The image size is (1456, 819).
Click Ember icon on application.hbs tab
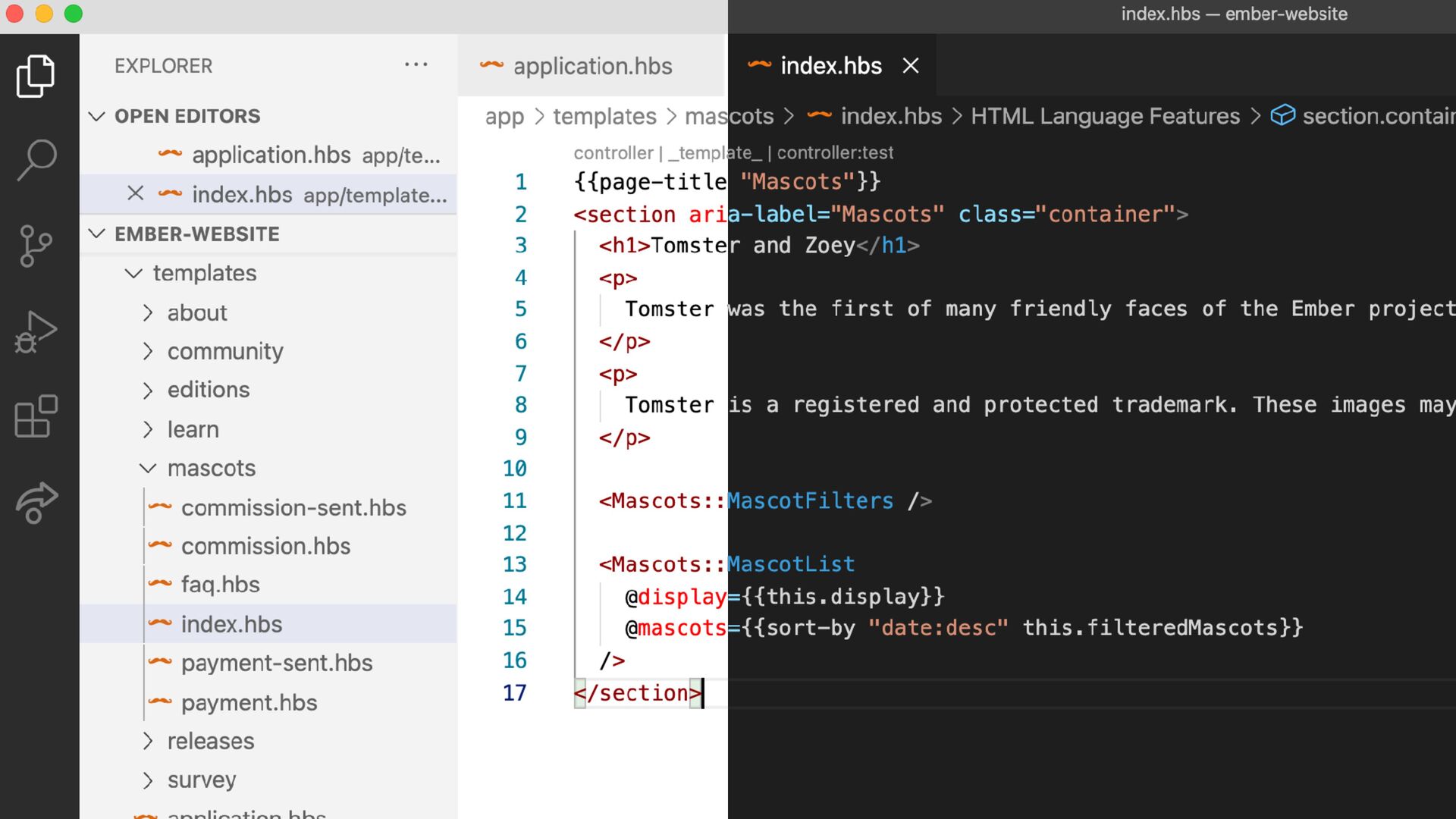pyautogui.click(x=491, y=66)
